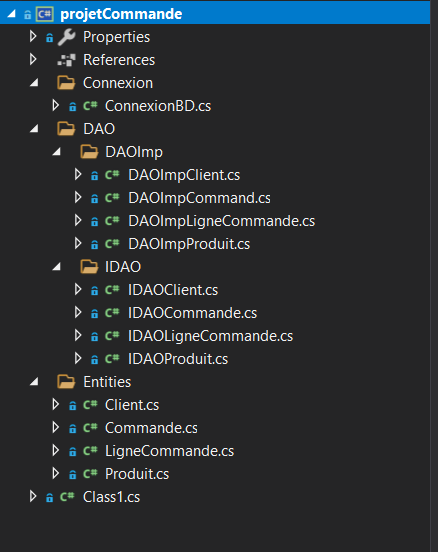Select the IDAOClient.cs file name
Image resolution: width=438 pixels, height=552 pixels.
[173, 290]
